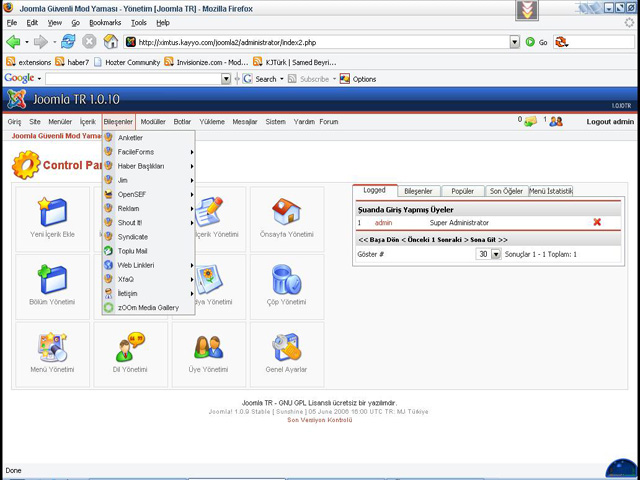Viewport: 640px width, 480px height.
Task: Click the Google toolbar Search button
Action: click(261, 79)
